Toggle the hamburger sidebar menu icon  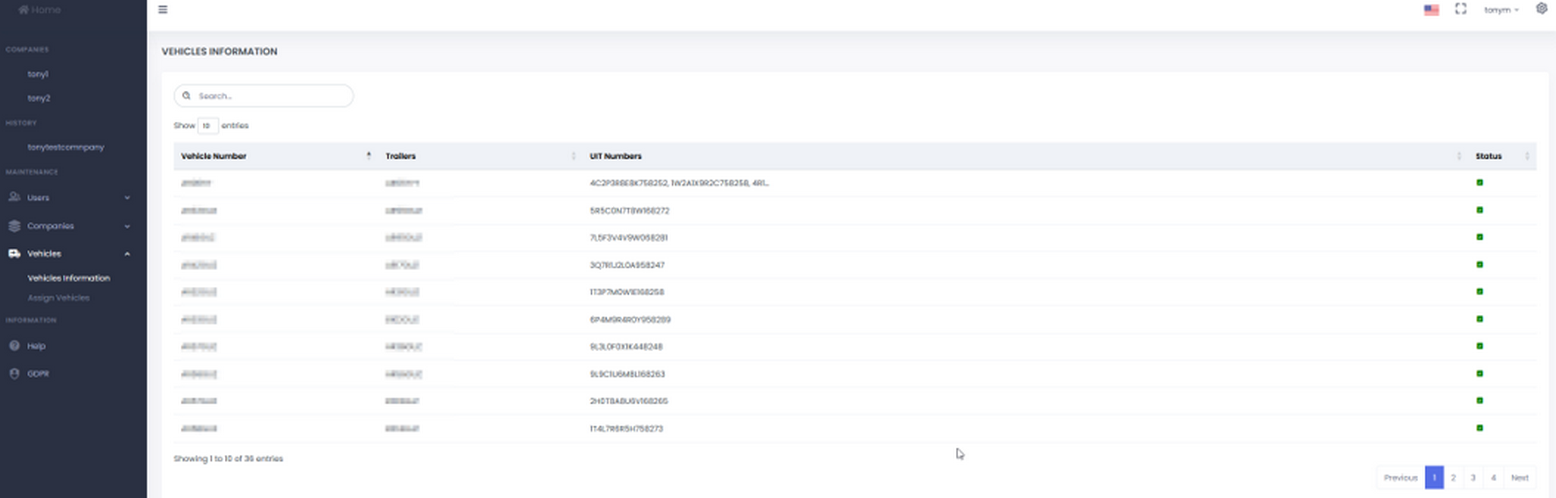(163, 10)
